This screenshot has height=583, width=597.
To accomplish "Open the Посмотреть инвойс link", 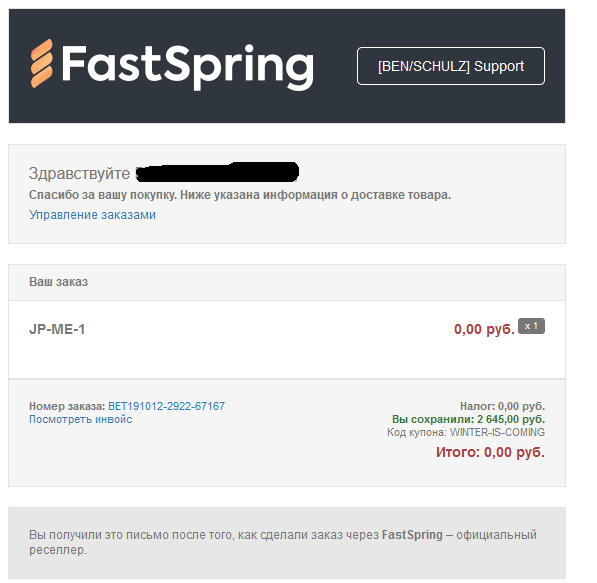I will pyautogui.click(x=81, y=419).
